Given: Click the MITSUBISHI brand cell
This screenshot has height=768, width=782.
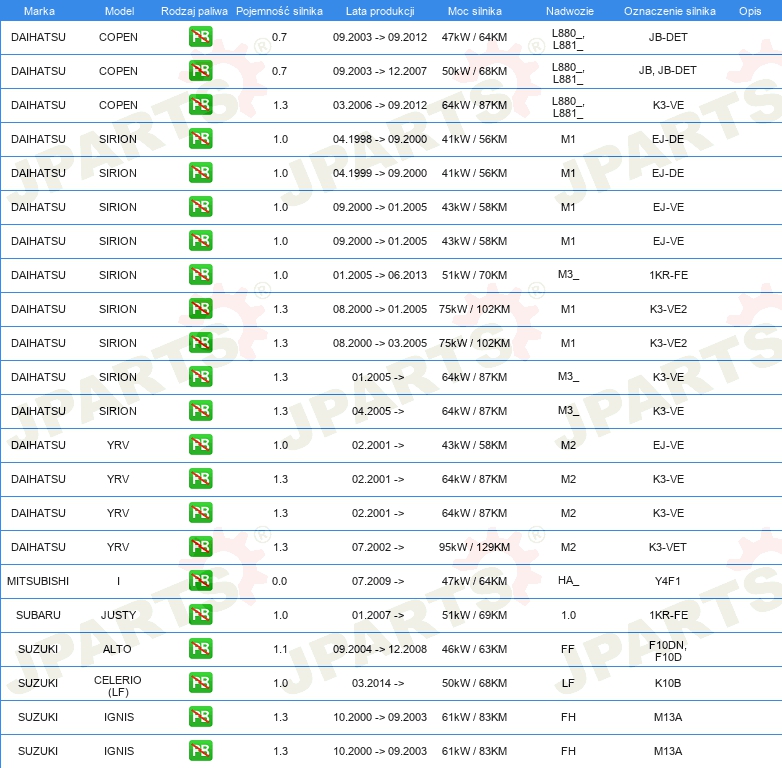Looking at the screenshot, I should [x=38, y=581].
